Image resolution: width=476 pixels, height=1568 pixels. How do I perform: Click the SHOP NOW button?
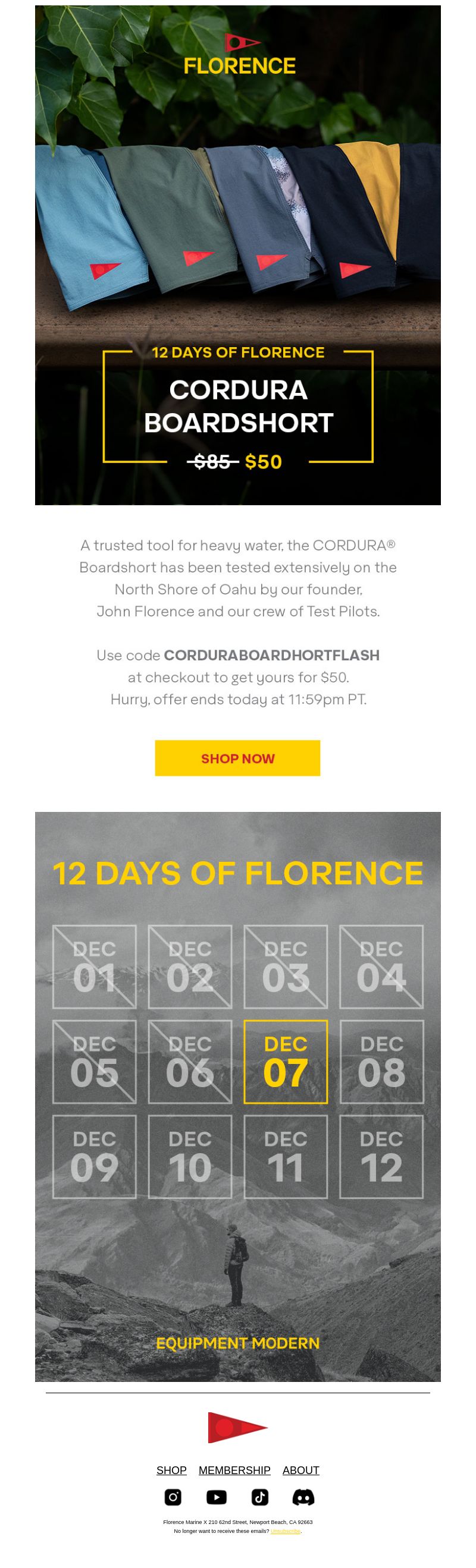point(237,758)
